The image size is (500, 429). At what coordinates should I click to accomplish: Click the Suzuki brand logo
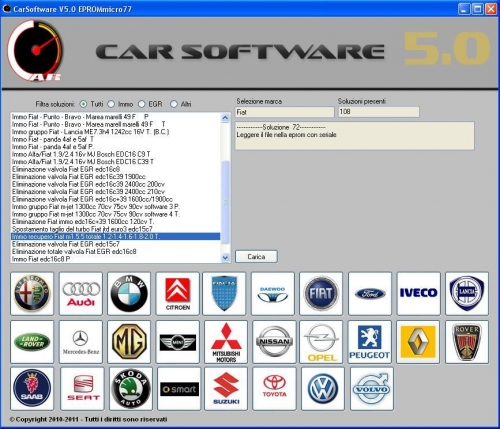point(226,389)
